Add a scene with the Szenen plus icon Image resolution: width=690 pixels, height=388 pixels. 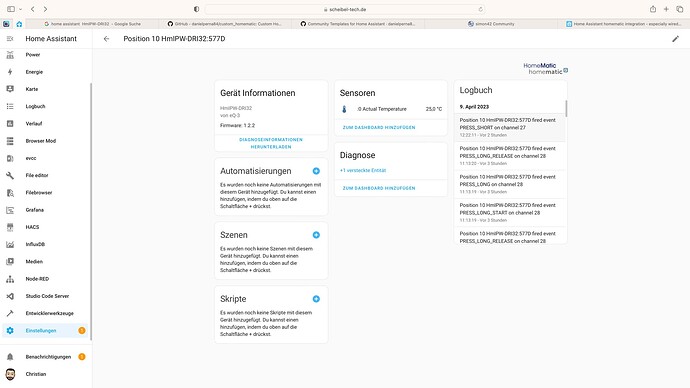point(316,235)
